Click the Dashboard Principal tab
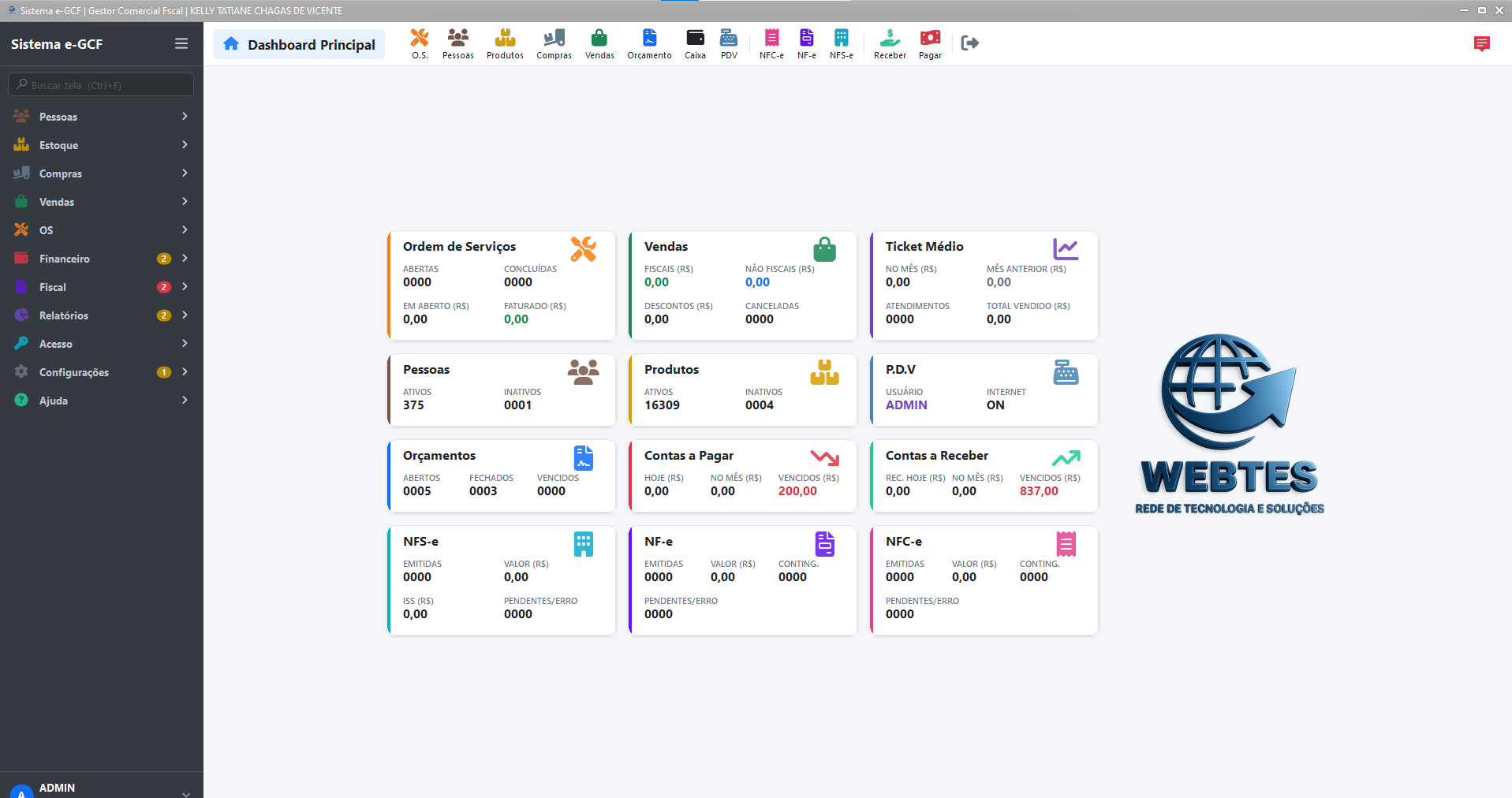The height and width of the screenshot is (798, 1512). click(299, 44)
